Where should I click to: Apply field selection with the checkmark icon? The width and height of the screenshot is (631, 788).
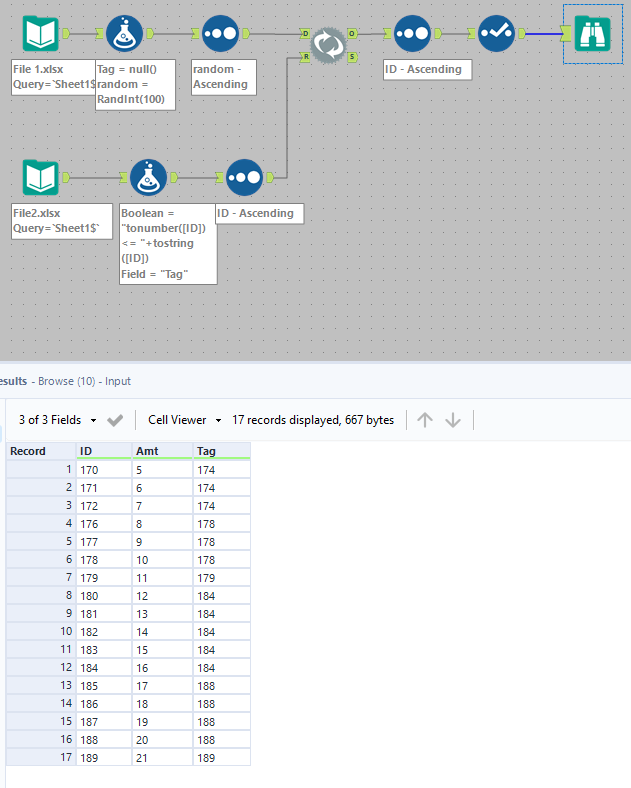[115, 420]
